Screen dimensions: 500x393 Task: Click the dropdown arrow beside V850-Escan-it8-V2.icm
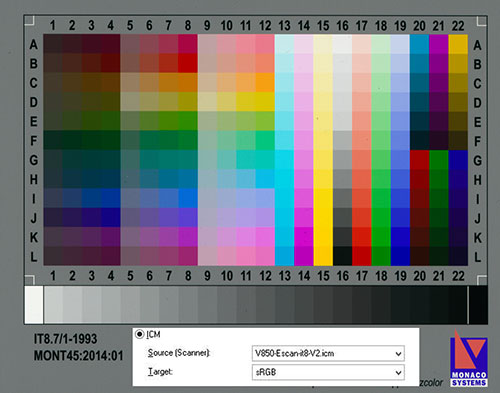[x=398, y=354]
